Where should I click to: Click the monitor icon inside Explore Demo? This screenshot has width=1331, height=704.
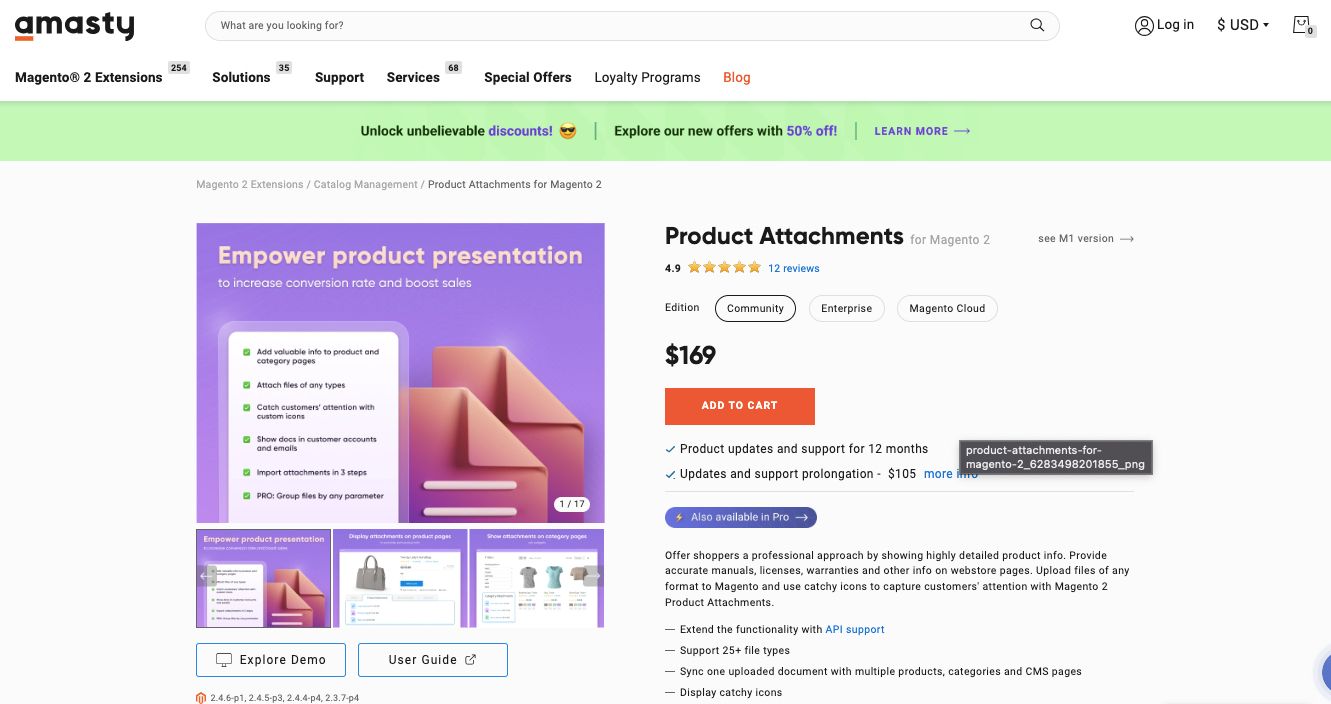pos(222,659)
